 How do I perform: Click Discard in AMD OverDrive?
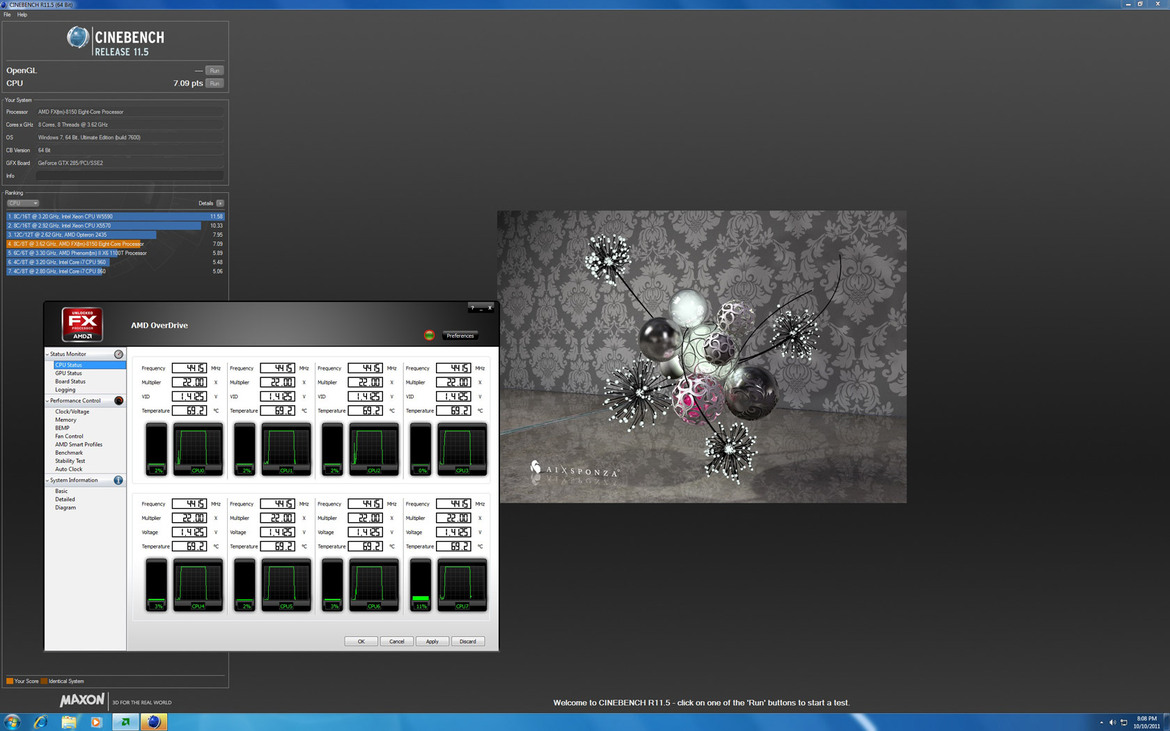[468, 641]
